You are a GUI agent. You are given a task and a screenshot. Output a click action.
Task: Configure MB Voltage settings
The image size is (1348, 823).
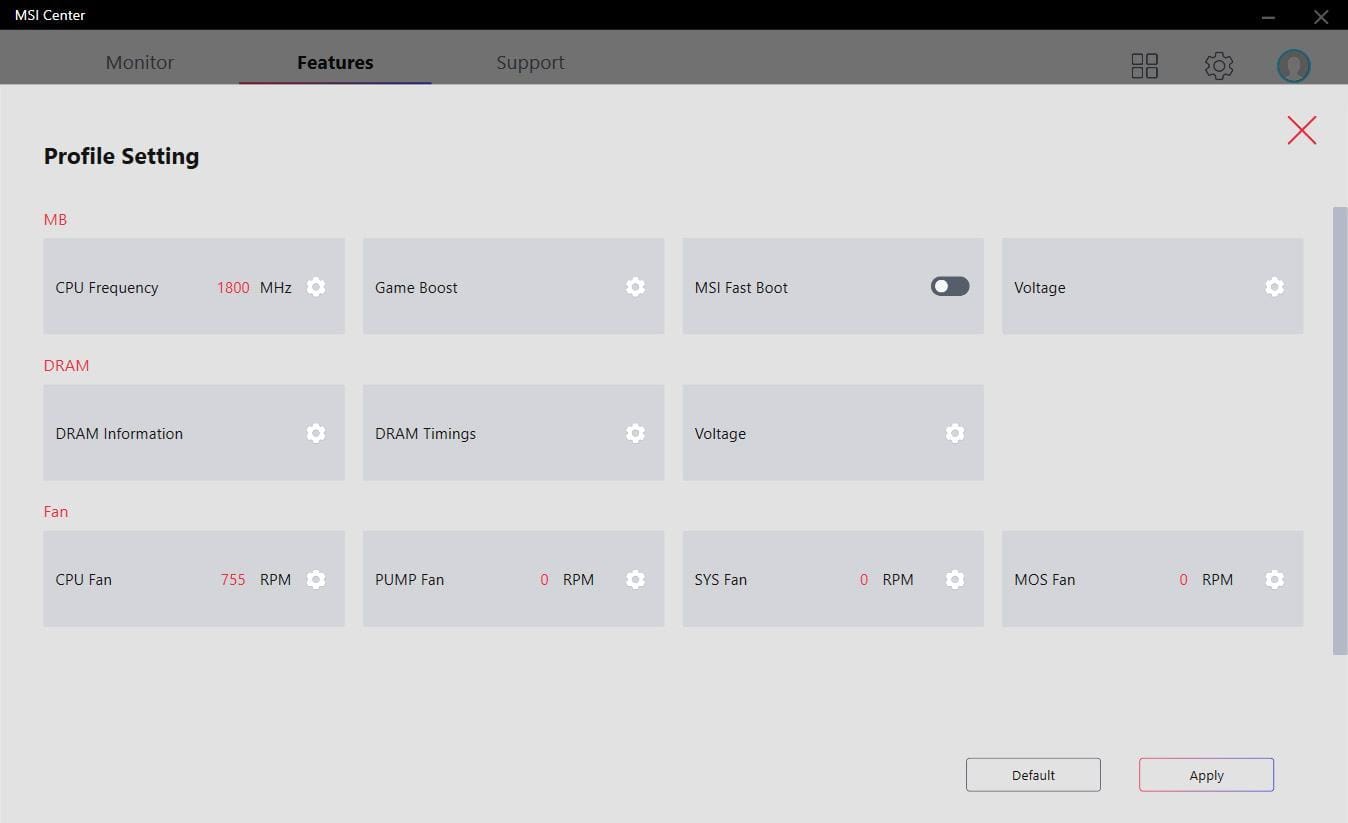(1274, 287)
